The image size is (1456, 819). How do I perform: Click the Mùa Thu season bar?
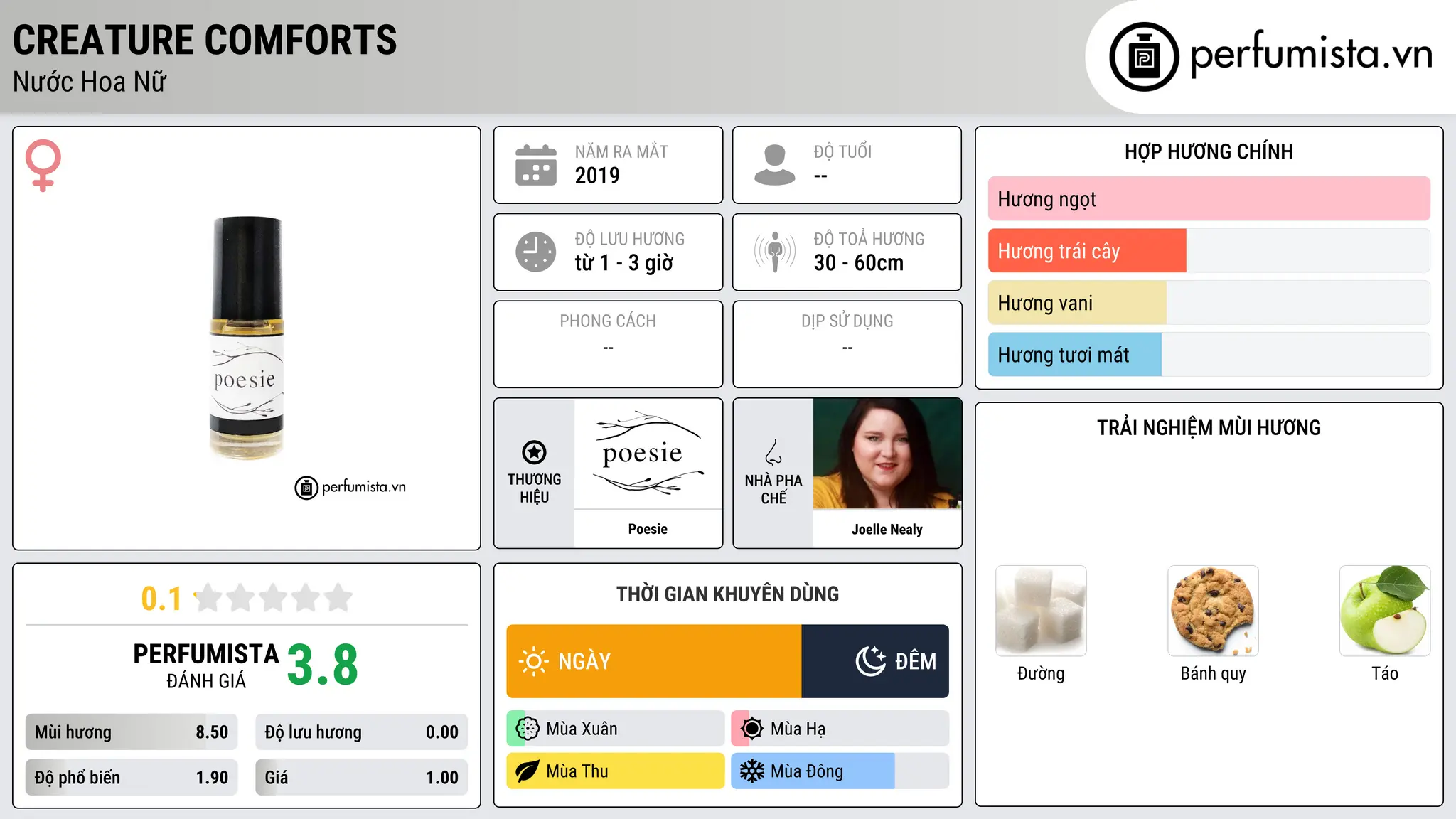[616, 771]
